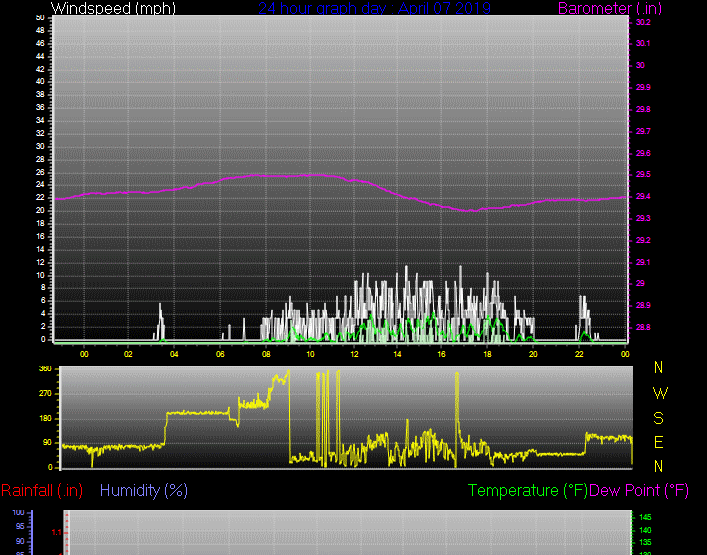Click the 'S' compass direction letter

[x=658, y=418]
